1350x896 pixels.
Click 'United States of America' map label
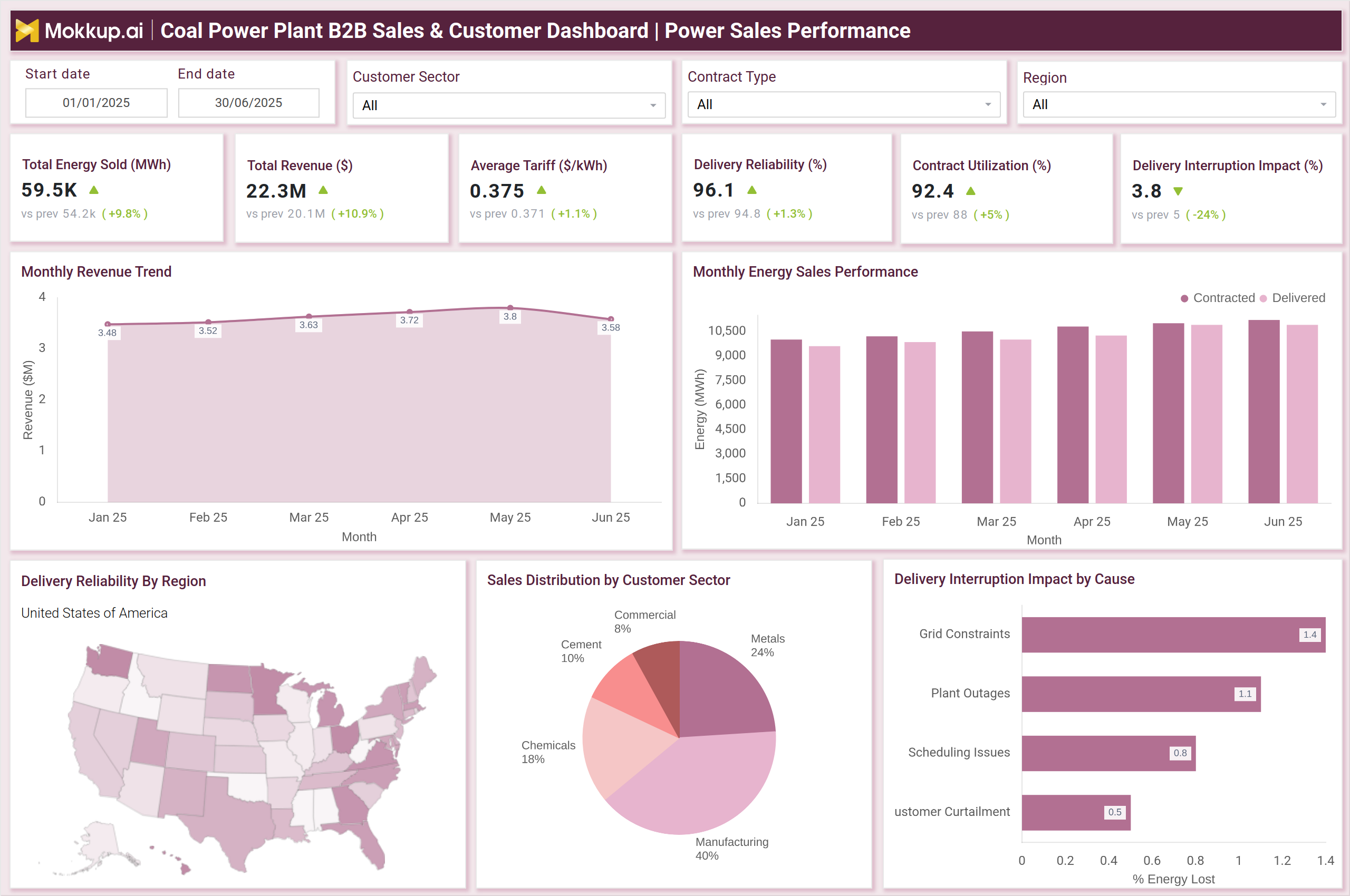tap(94, 613)
